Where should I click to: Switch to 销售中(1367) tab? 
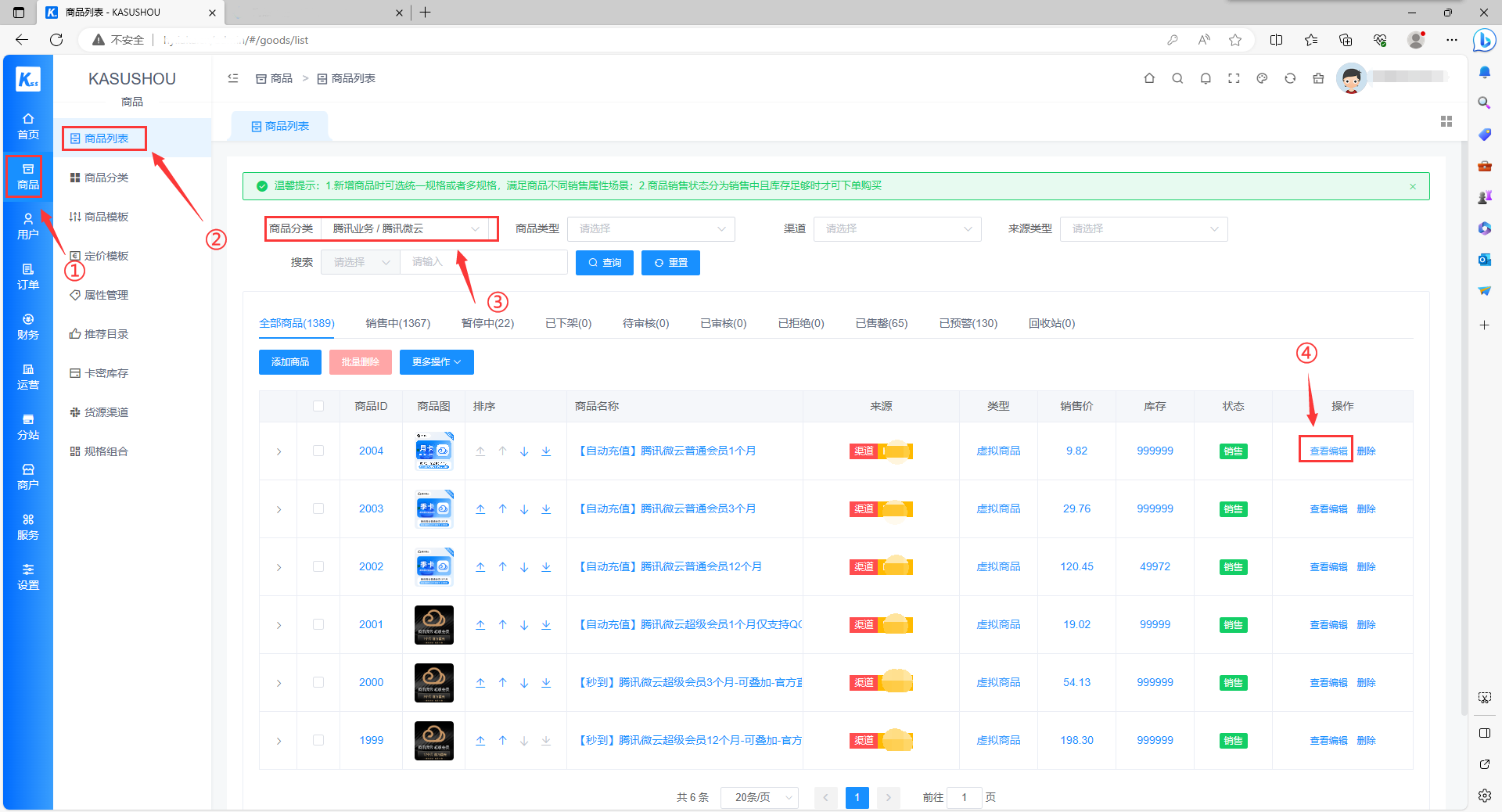point(397,323)
